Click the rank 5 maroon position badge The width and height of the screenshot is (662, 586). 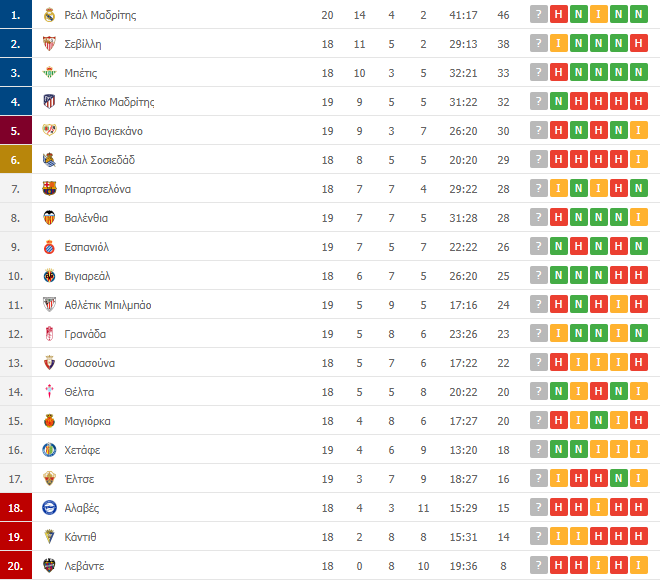click(16, 131)
